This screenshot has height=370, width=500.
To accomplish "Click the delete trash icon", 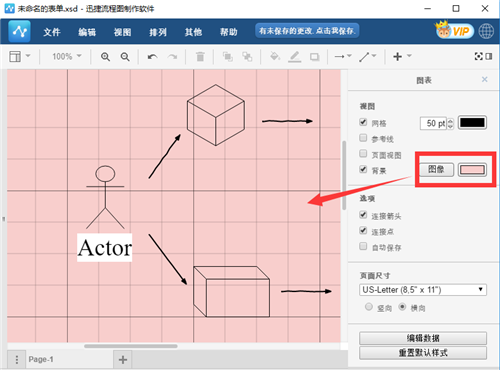I will pyautogui.click(x=200, y=57).
